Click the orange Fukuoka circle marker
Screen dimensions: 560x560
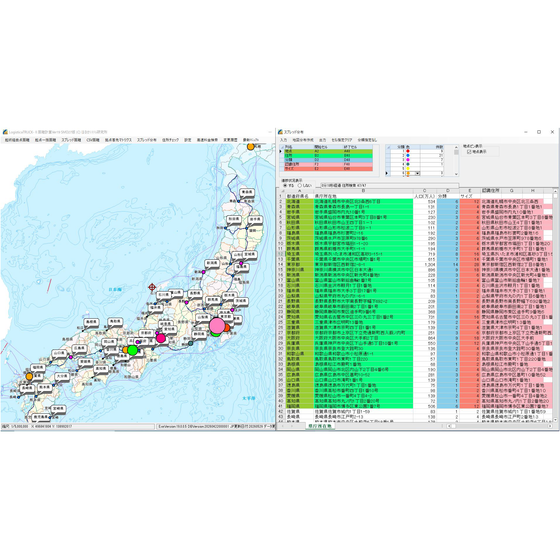click(29, 376)
